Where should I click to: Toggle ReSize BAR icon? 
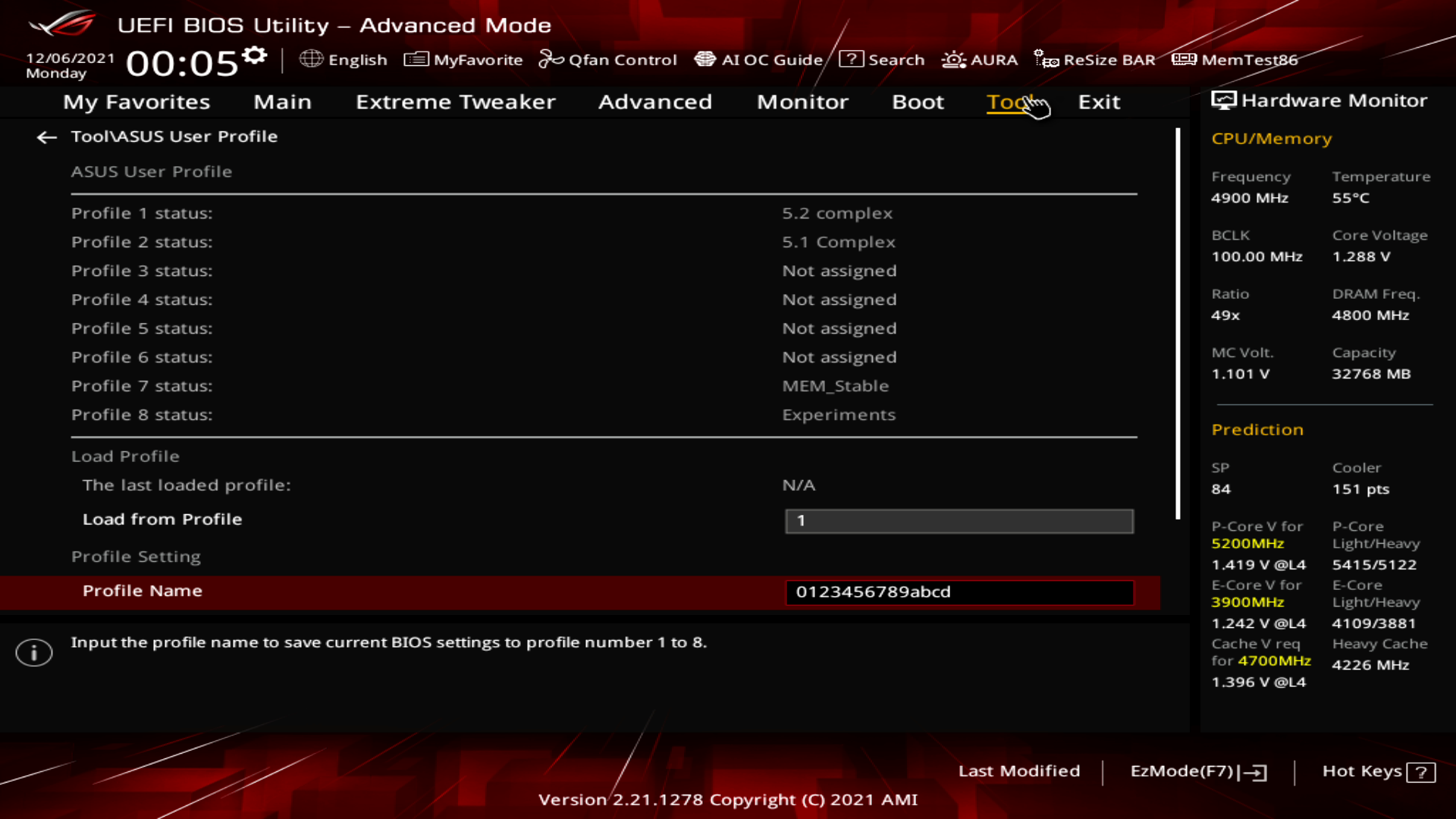1046,59
